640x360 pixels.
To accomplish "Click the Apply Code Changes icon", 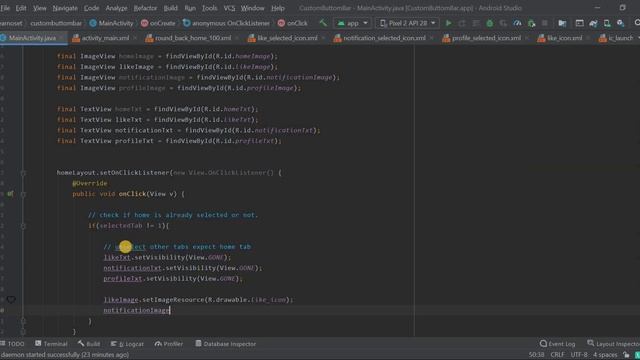I will pos(476,23).
